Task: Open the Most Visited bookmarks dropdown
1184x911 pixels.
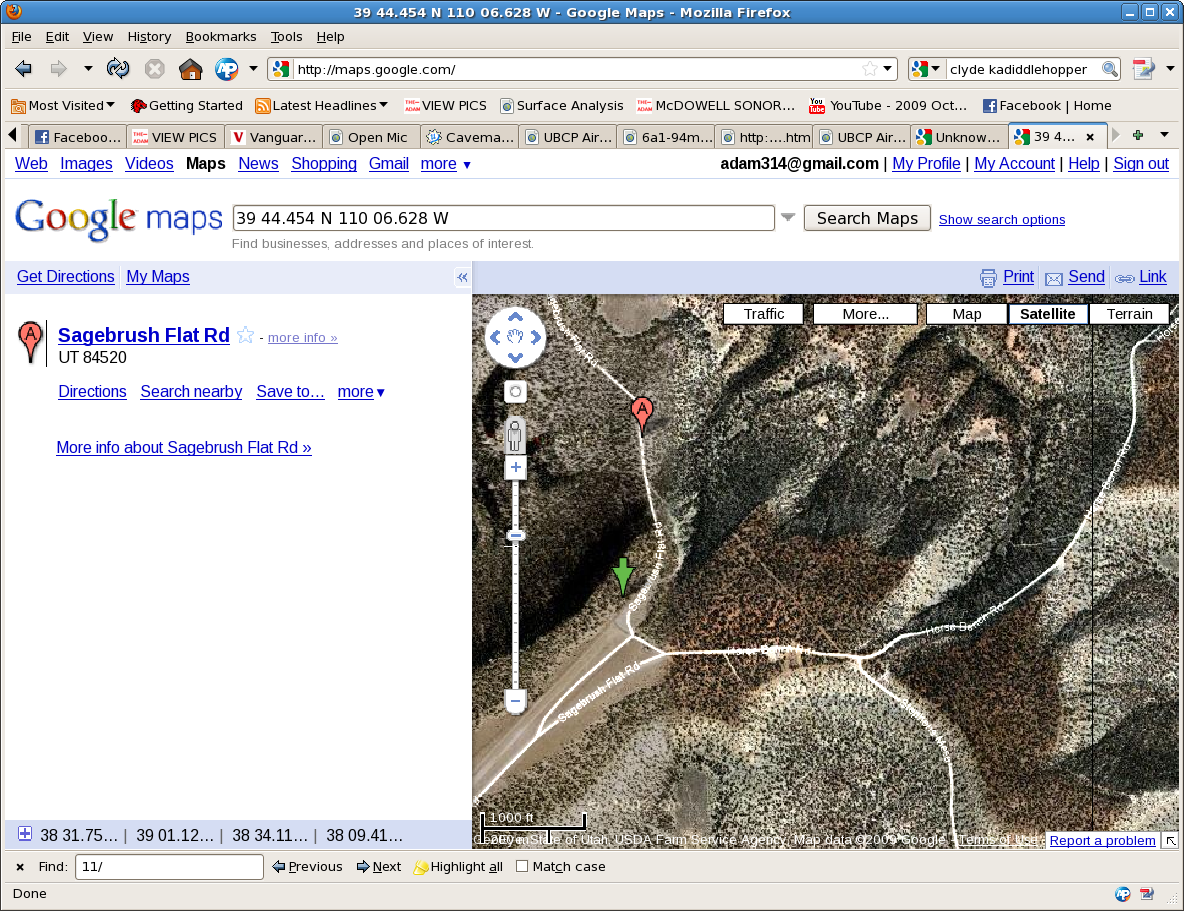Action: [x=62, y=105]
